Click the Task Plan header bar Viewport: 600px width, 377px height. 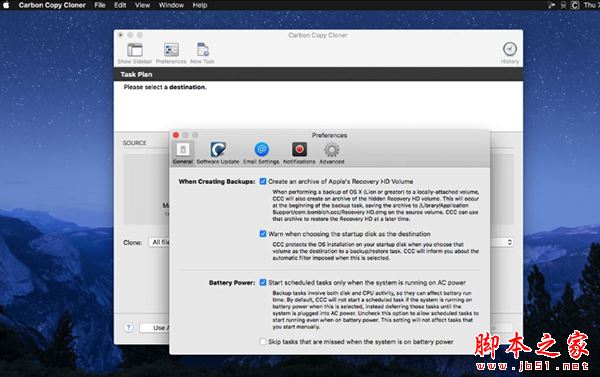(318, 74)
